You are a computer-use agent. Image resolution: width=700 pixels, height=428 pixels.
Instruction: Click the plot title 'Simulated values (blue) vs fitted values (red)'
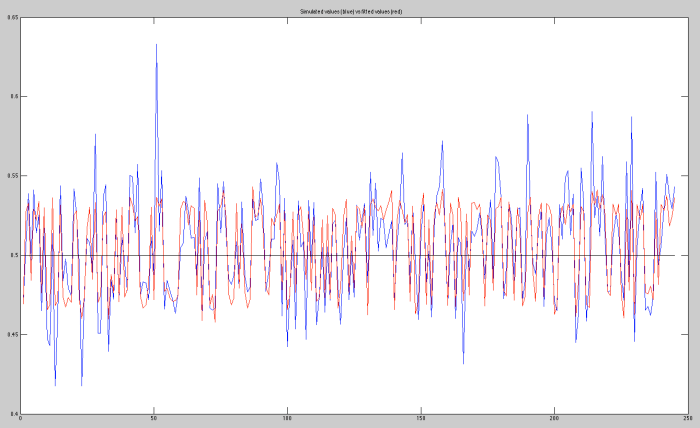[353, 10]
